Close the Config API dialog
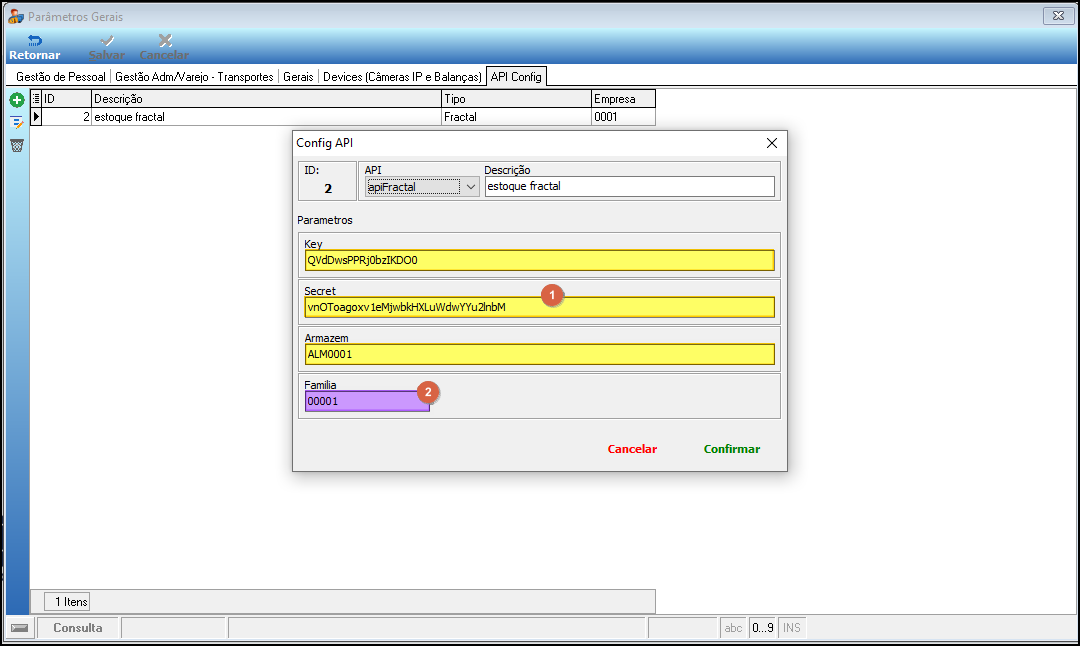 coord(771,143)
